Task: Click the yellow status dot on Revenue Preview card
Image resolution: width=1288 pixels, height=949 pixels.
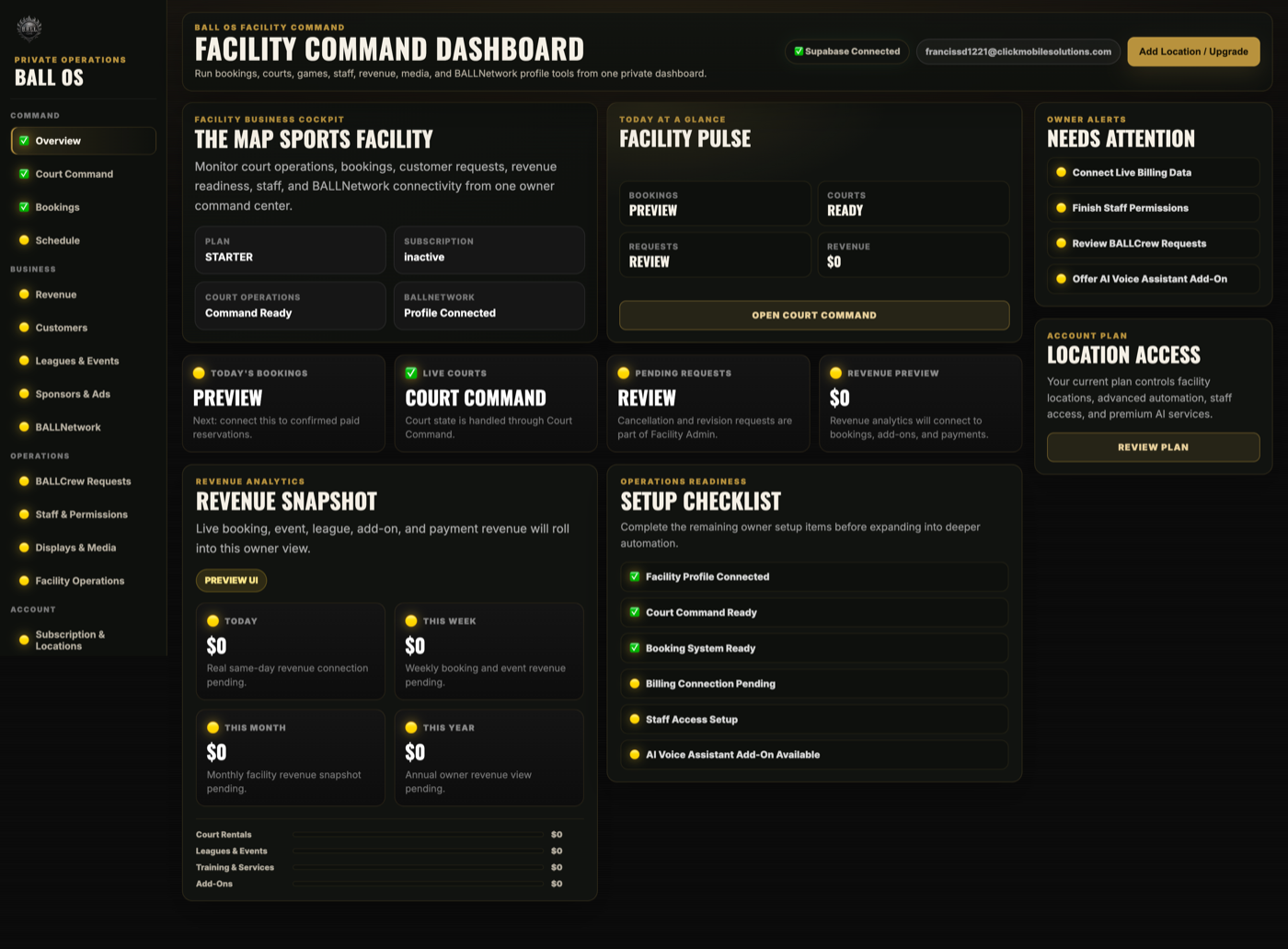Action: pos(835,373)
